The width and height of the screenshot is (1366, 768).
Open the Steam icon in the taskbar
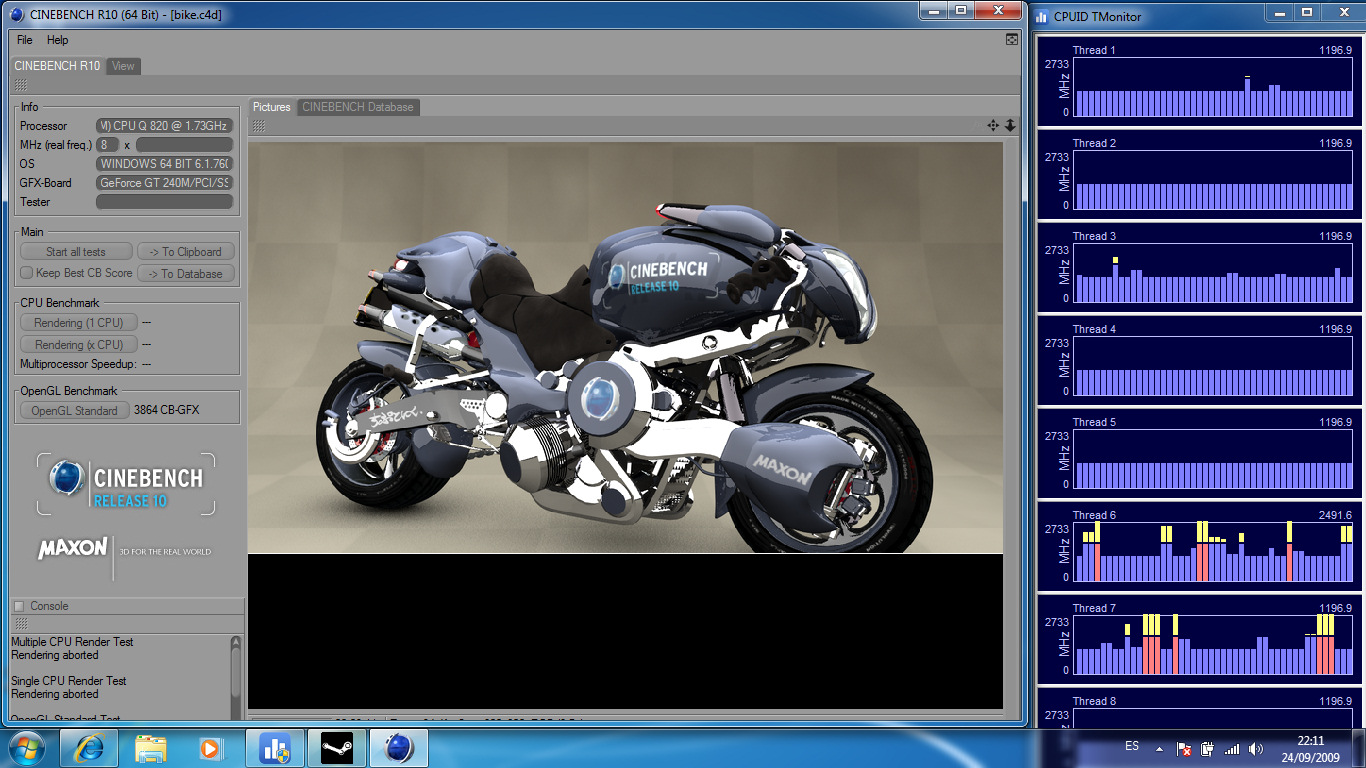336,748
